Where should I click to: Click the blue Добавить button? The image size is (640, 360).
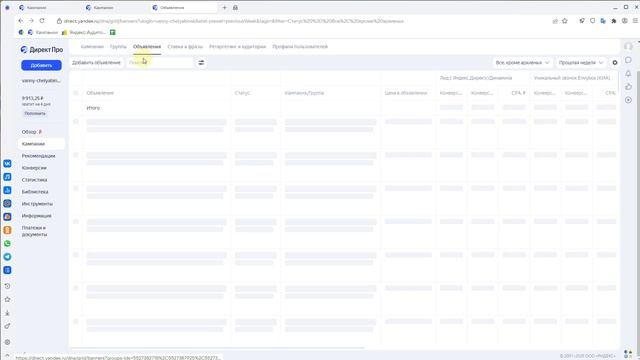[x=42, y=65]
